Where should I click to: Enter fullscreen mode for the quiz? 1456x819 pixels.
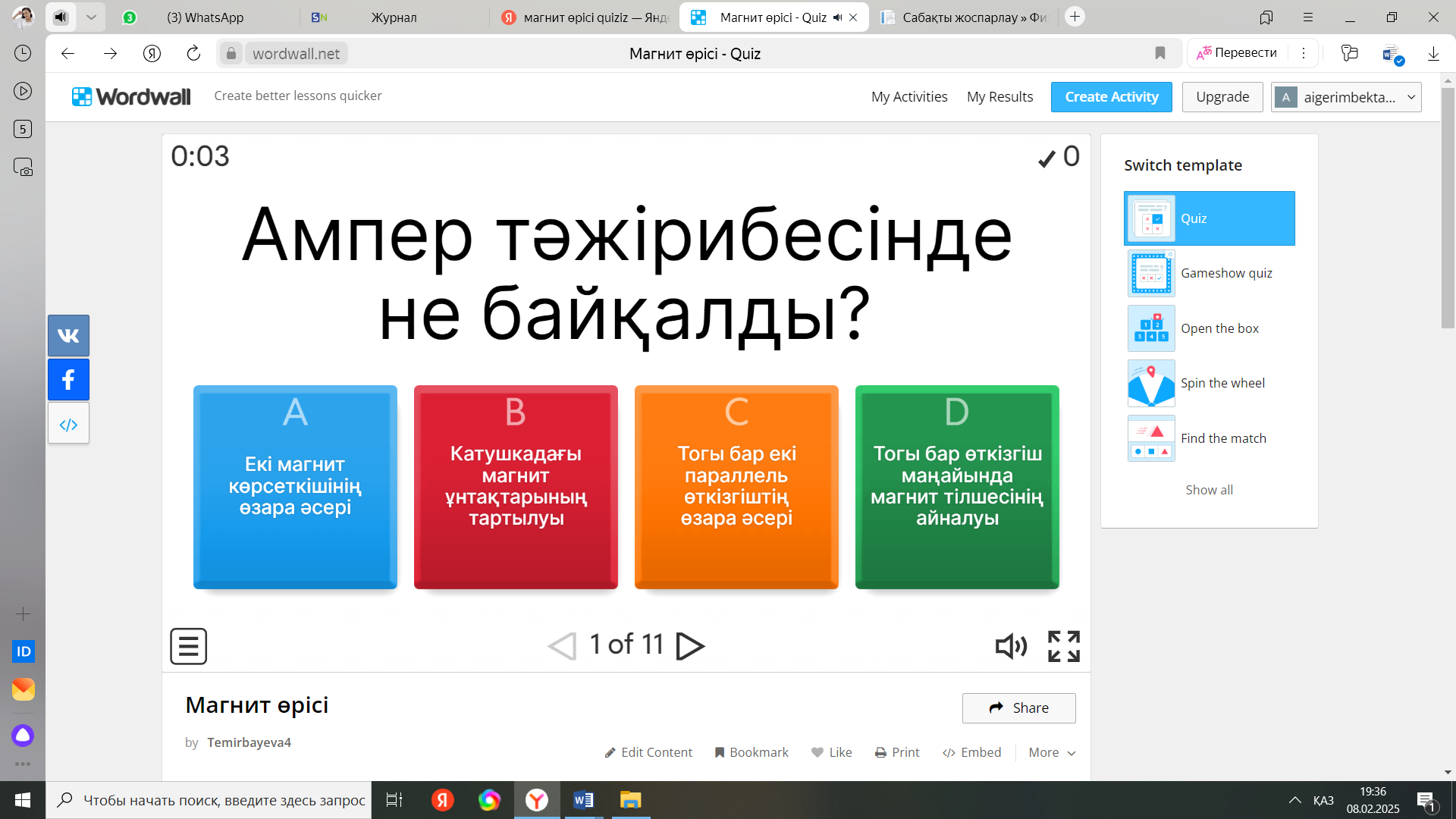click(1063, 646)
